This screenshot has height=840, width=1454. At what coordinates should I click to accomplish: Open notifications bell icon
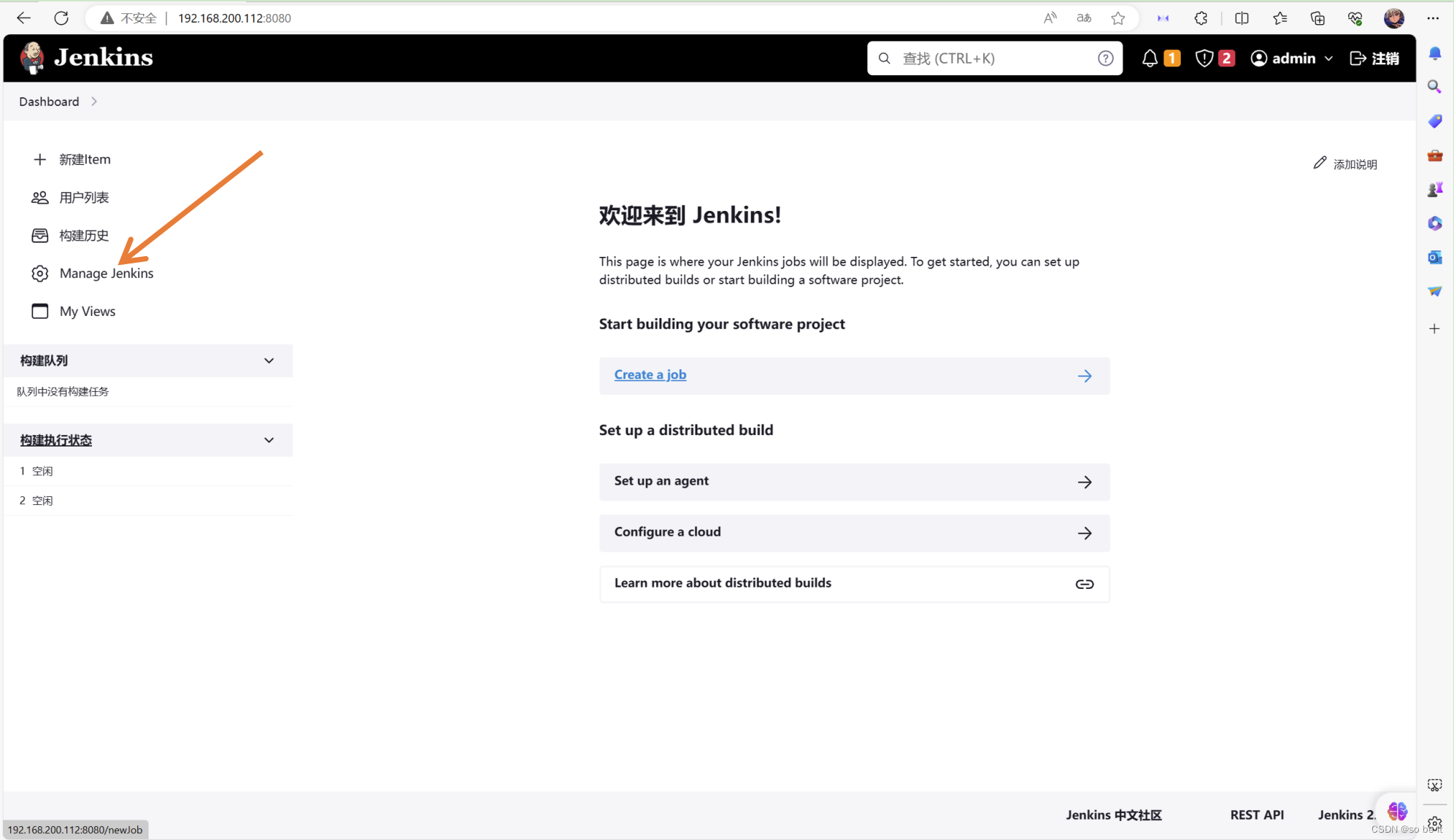1150,58
